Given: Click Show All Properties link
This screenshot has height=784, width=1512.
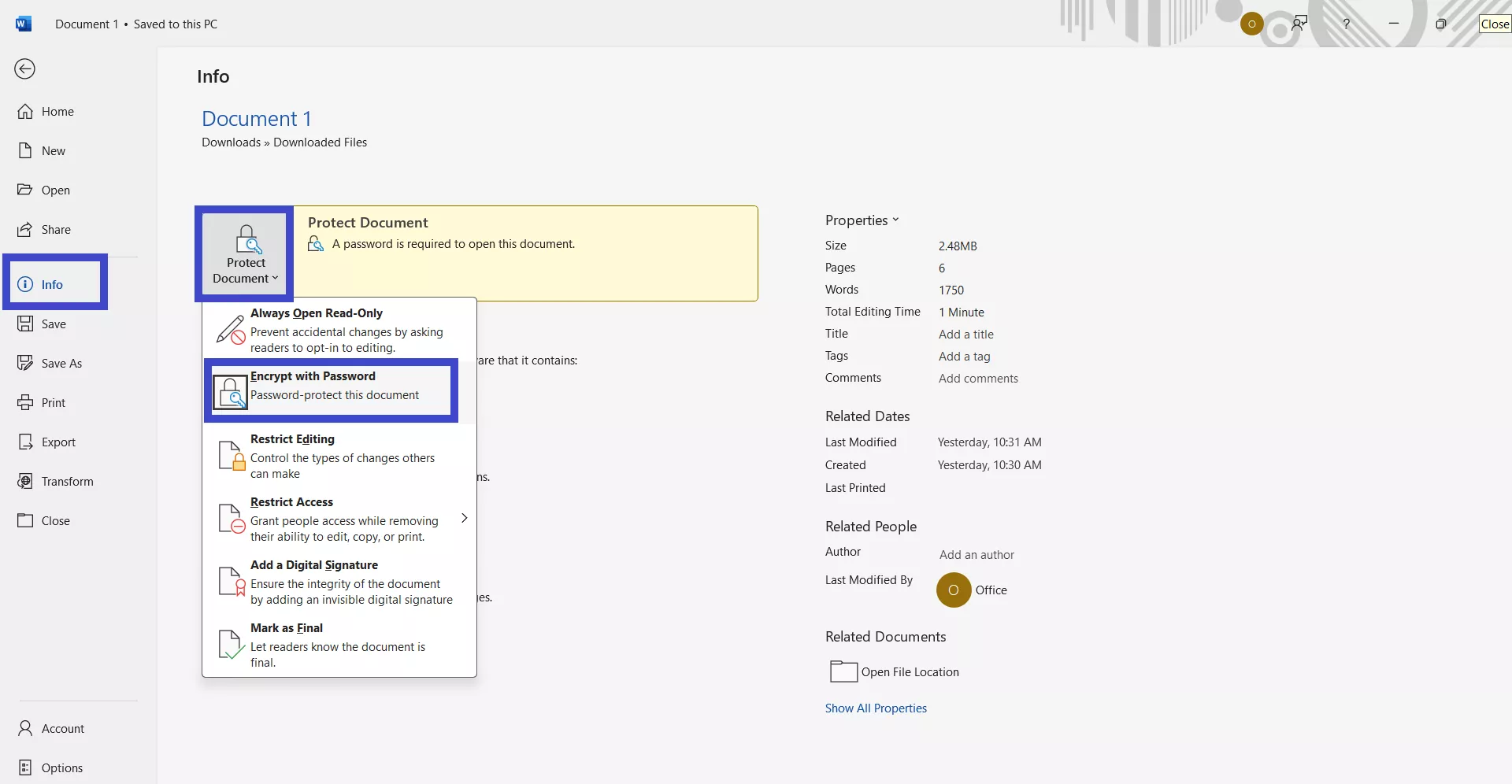Looking at the screenshot, I should 876,708.
